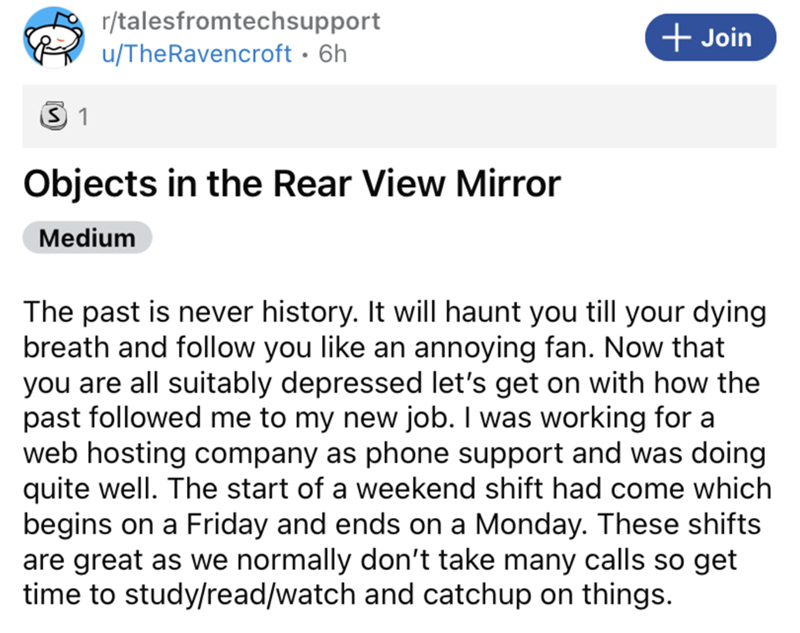Open the gray awards bar

[x=400, y=117]
